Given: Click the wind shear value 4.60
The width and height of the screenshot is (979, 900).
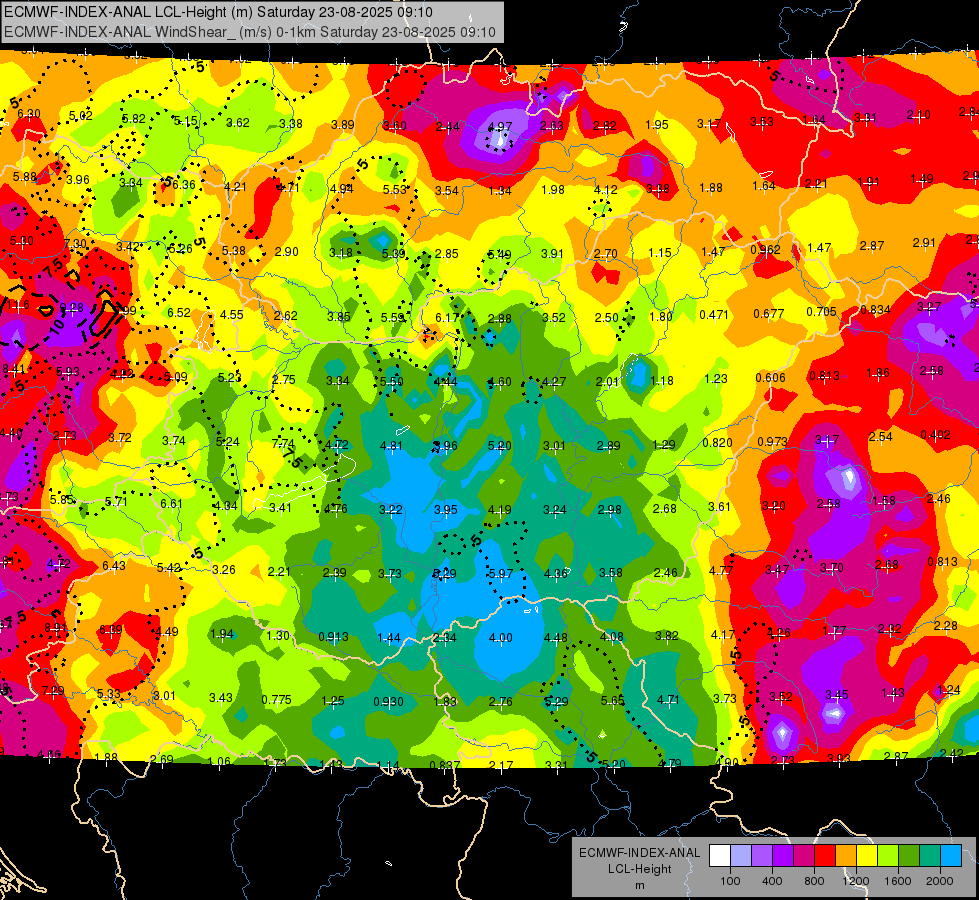Looking at the screenshot, I should point(499,382).
